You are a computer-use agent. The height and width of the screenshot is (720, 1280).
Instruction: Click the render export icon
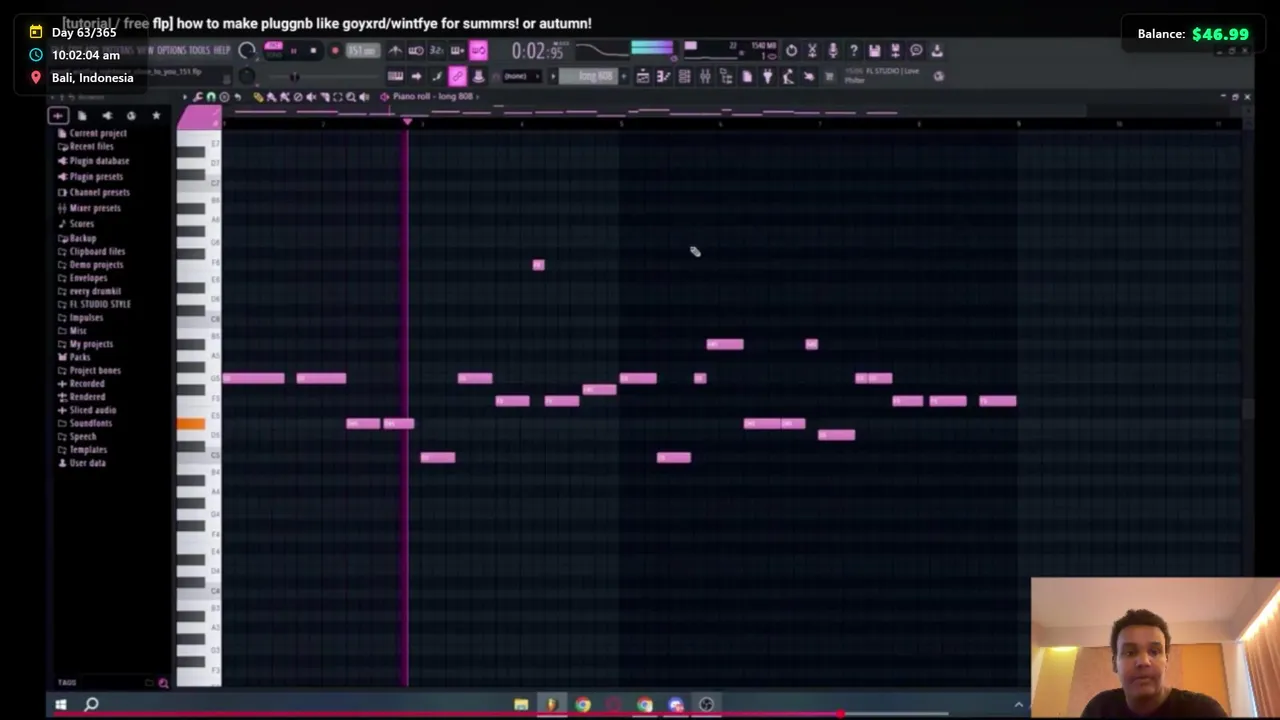(x=895, y=50)
